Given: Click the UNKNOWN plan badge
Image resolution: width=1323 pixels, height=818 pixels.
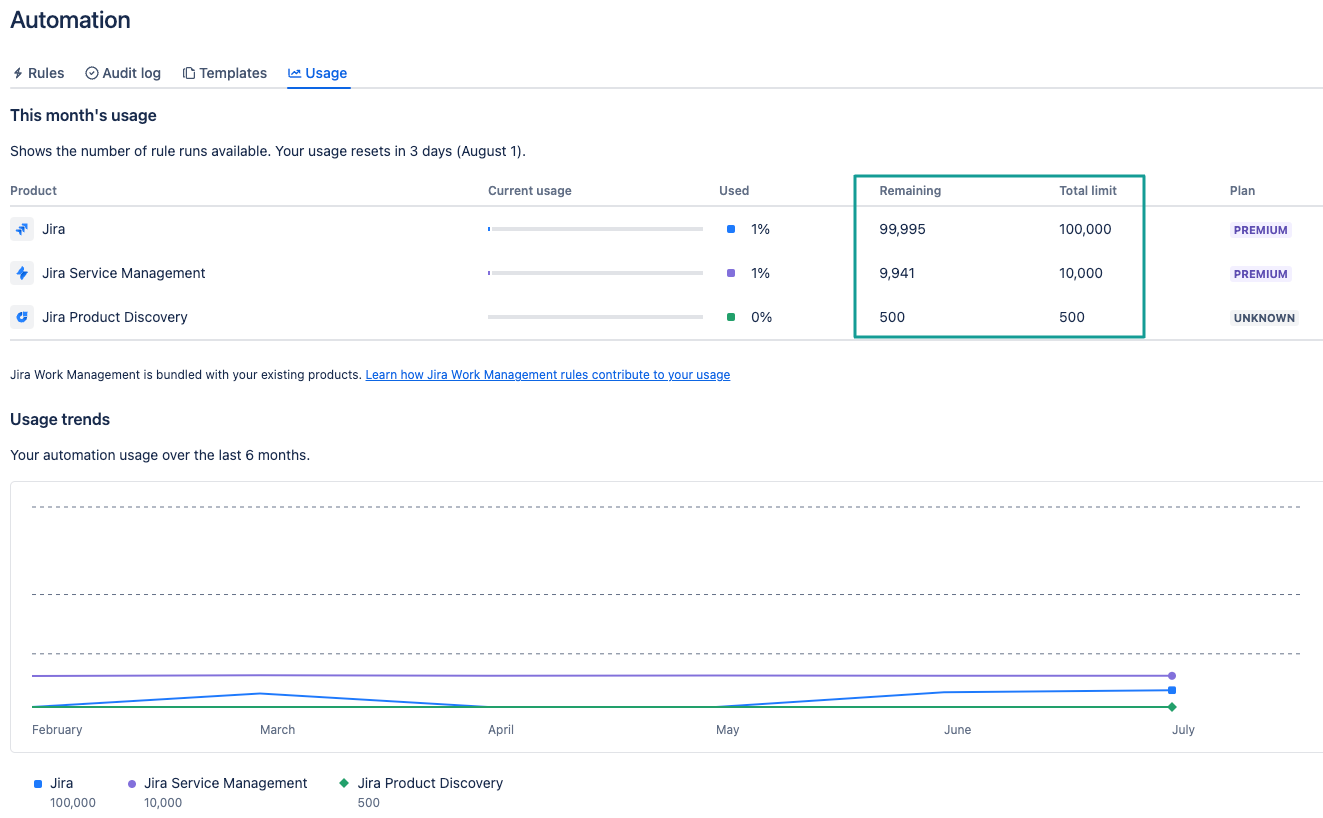Looking at the screenshot, I should (x=1264, y=318).
